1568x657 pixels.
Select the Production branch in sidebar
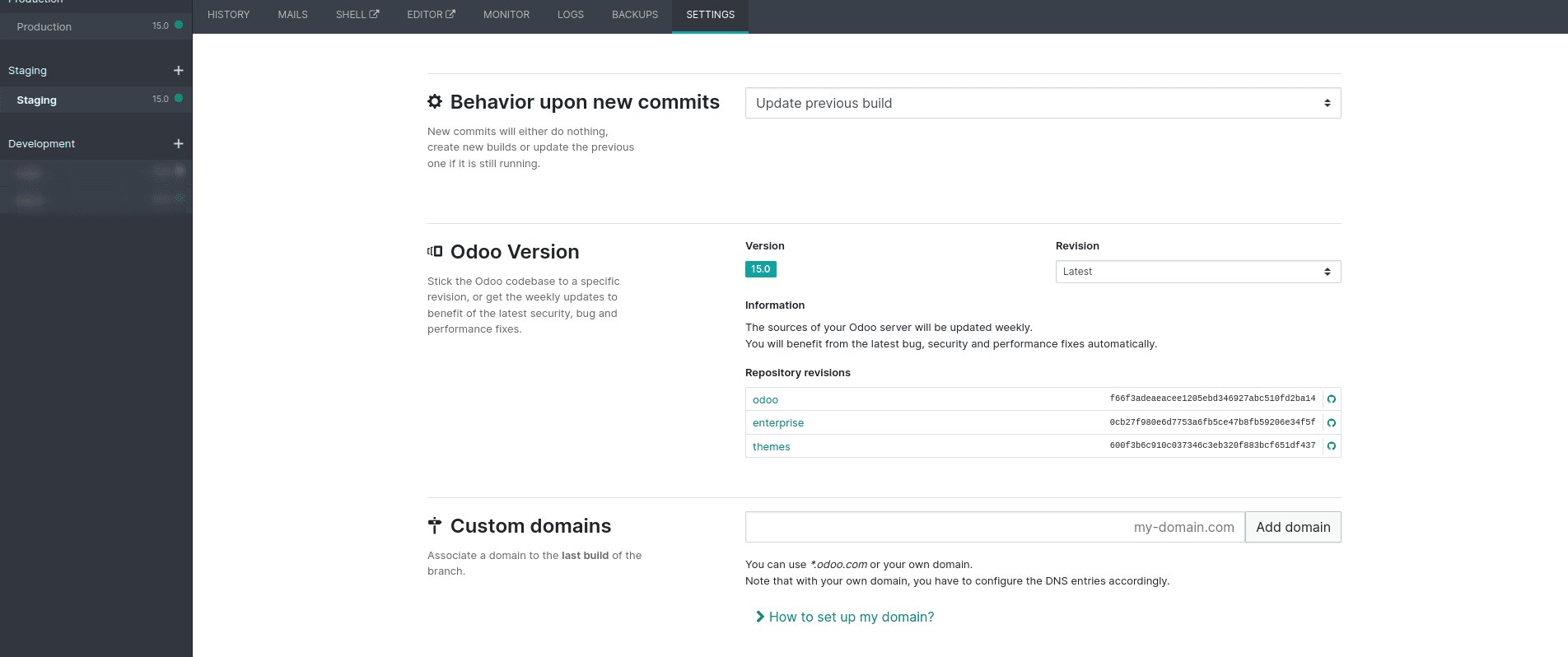[x=44, y=27]
